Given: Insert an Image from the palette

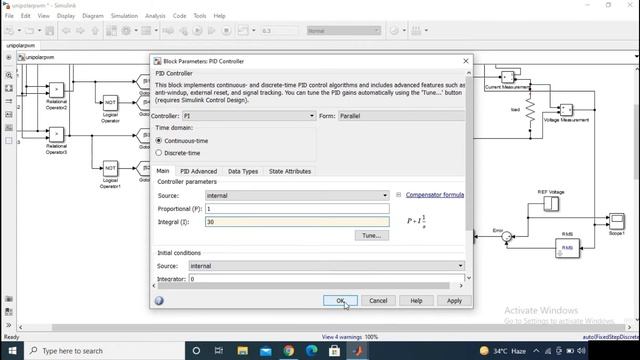Looking at the screenshot, I should point(9,128).
